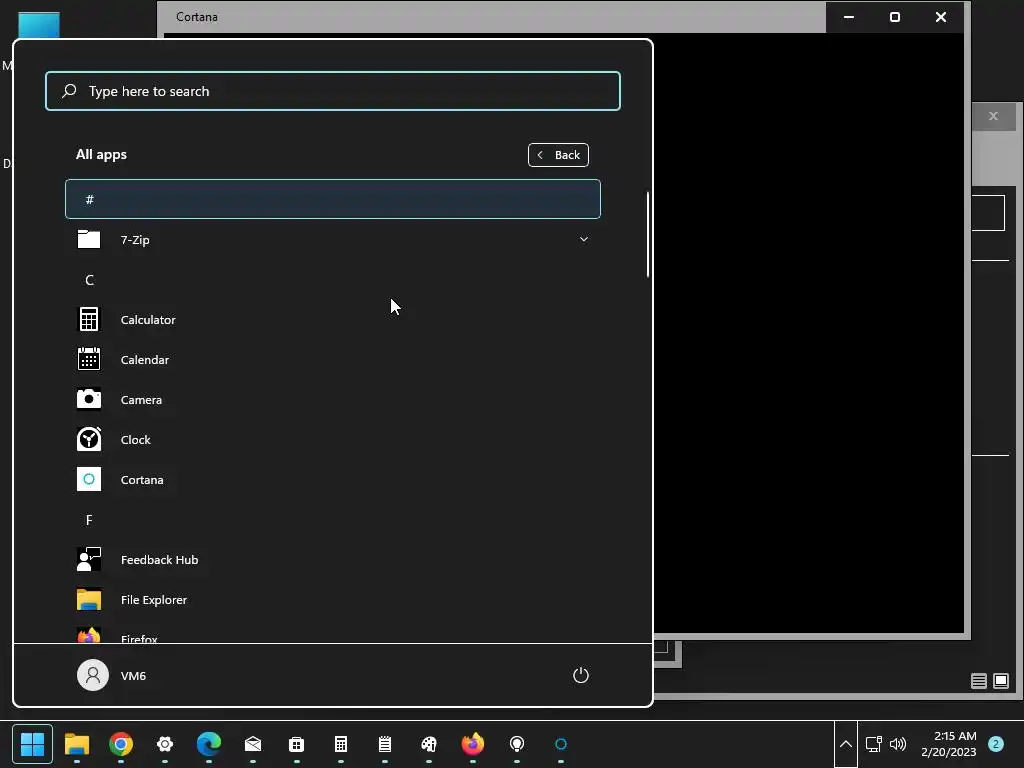Open the Calendar app in All apps
The image size is (1024, 768).
click(x=332, y=359)
